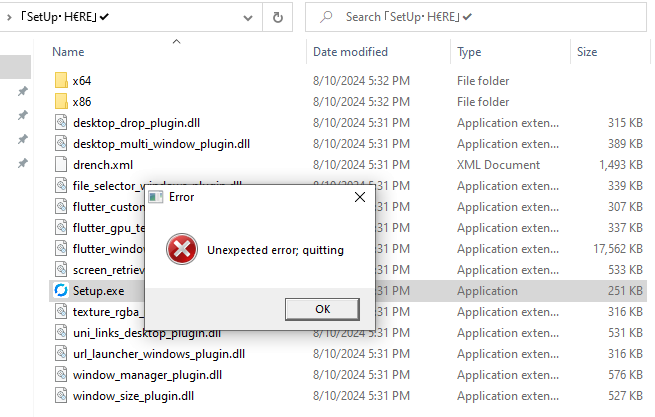This screenshot has height=417, width=655.
Task: Close the Error dialog with X
Action: pos(359,197)
